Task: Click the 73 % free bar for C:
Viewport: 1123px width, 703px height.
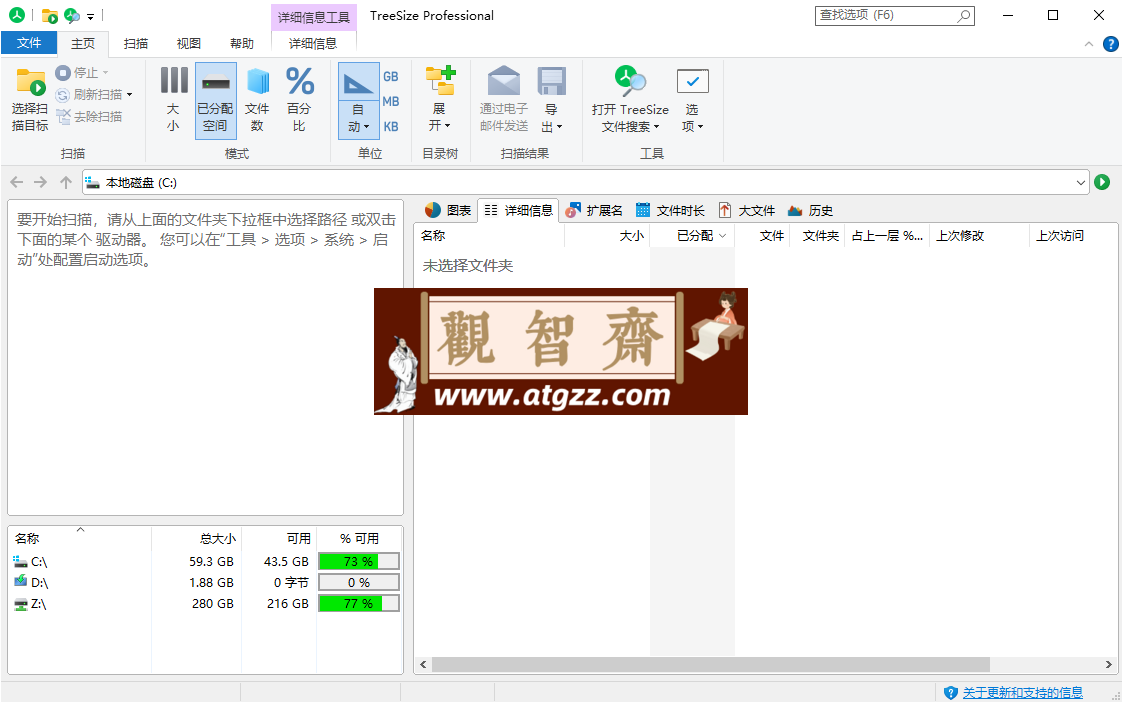Action: 359,562
